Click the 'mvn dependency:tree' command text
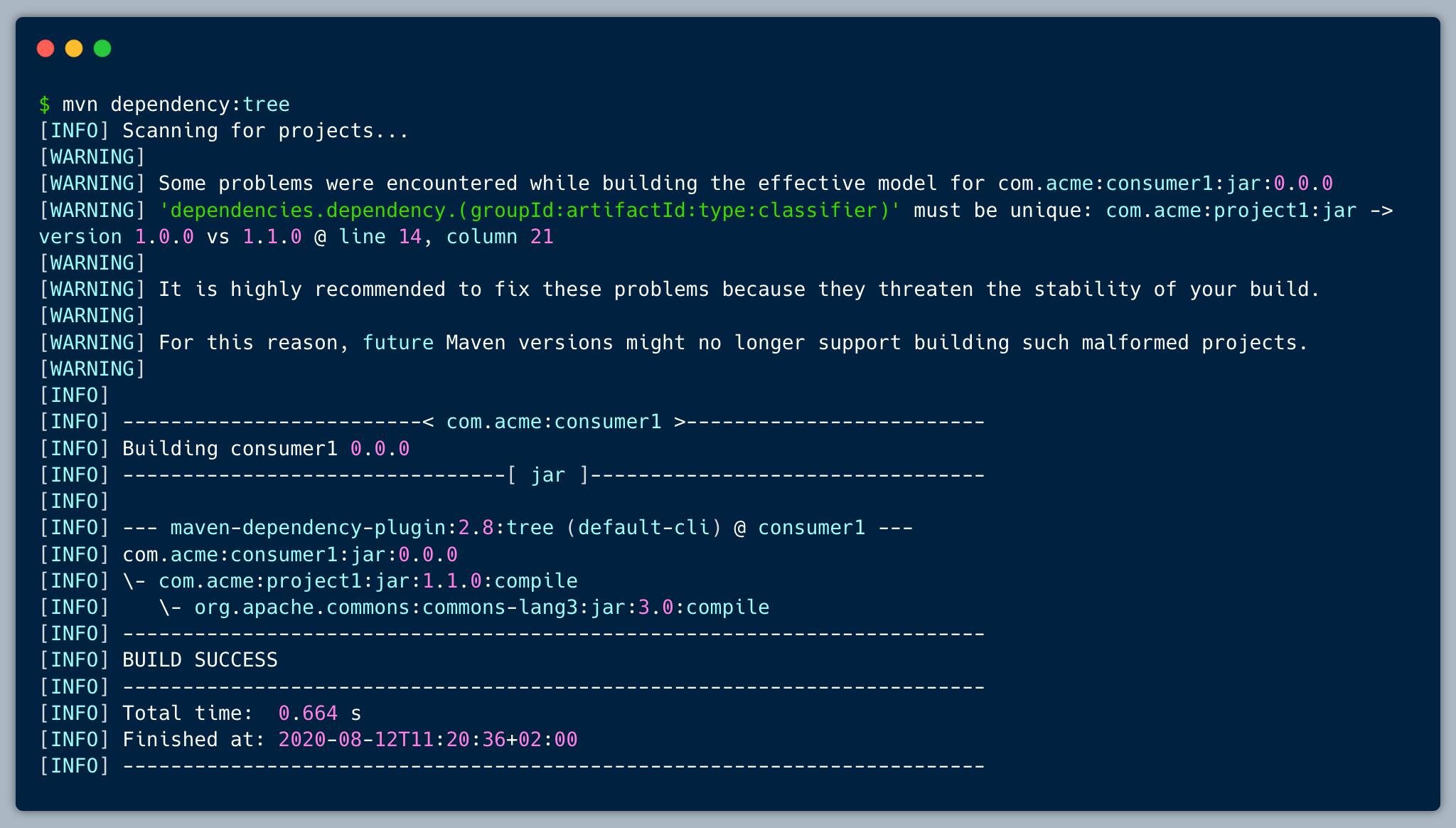The width and height of the screenshot is (1456, 828). point(176,105)
